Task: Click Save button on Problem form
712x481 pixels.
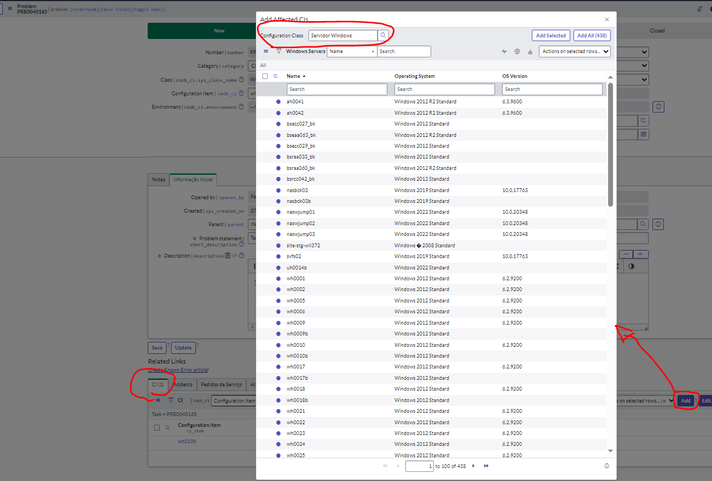Action: [x=157, y=348]
